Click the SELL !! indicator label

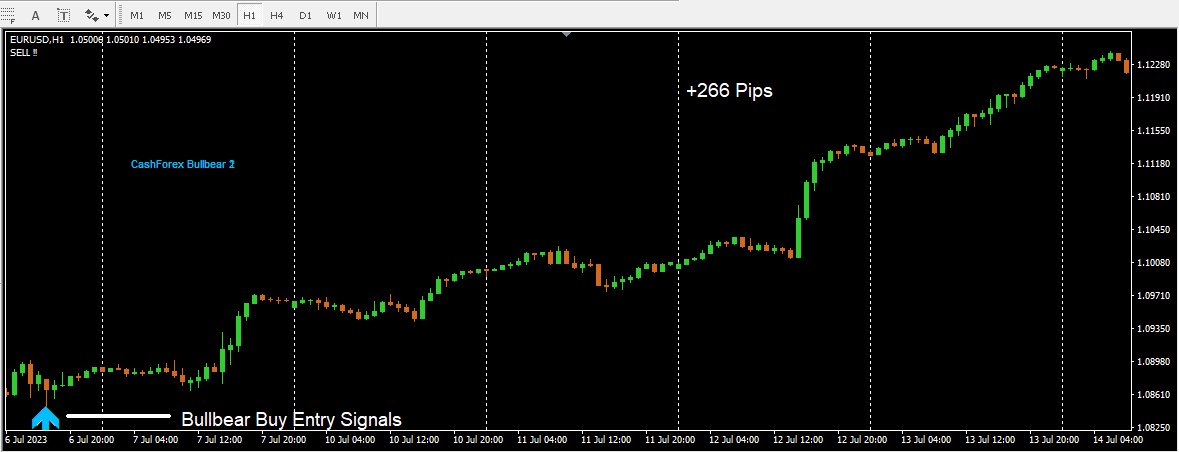(24, 52)
